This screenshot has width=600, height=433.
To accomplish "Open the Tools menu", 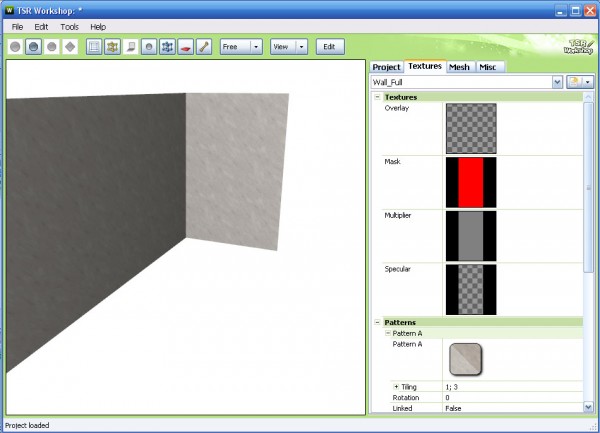I will [x=69, y=26].
